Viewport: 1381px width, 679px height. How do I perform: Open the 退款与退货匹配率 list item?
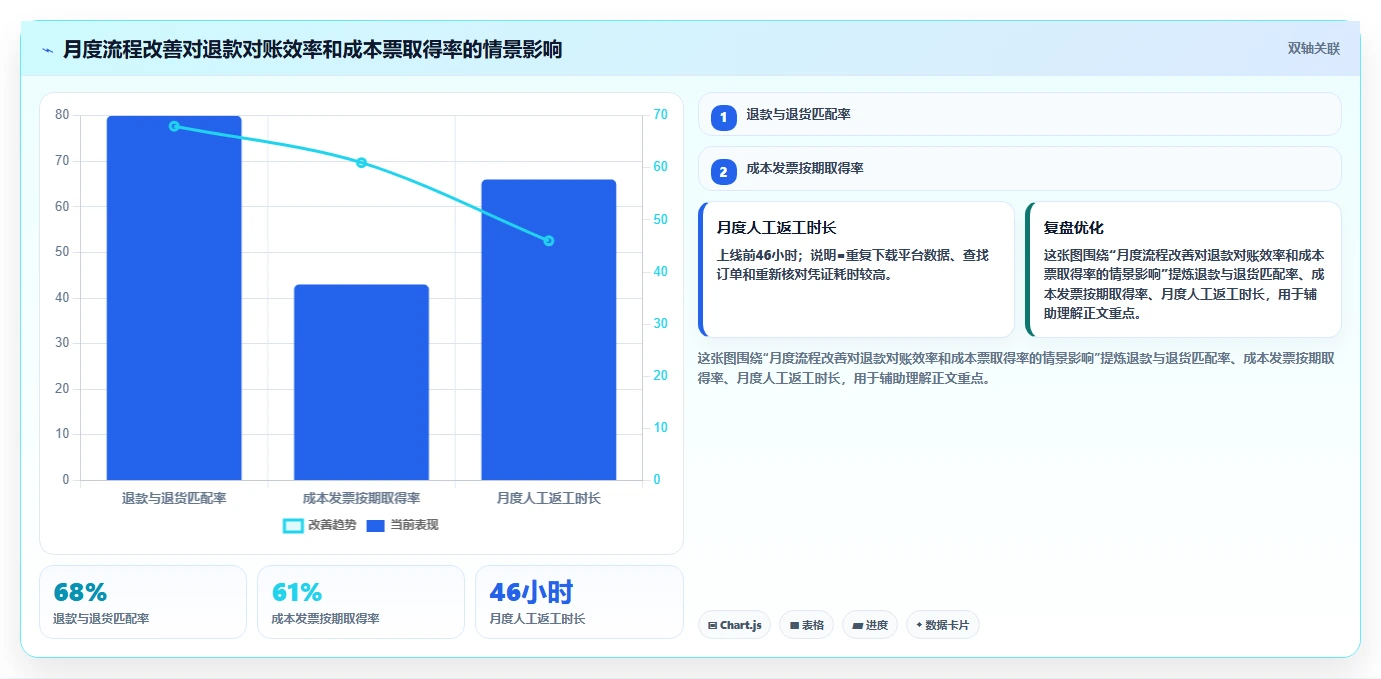[1019, 114]
